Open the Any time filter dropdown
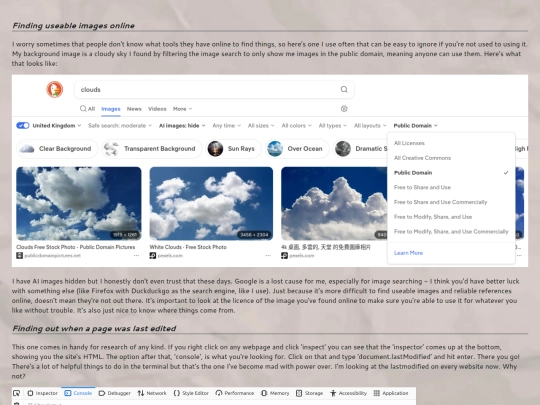Image resolution: width=540 pixels, height=405 pixels. [x=226, y=126]
